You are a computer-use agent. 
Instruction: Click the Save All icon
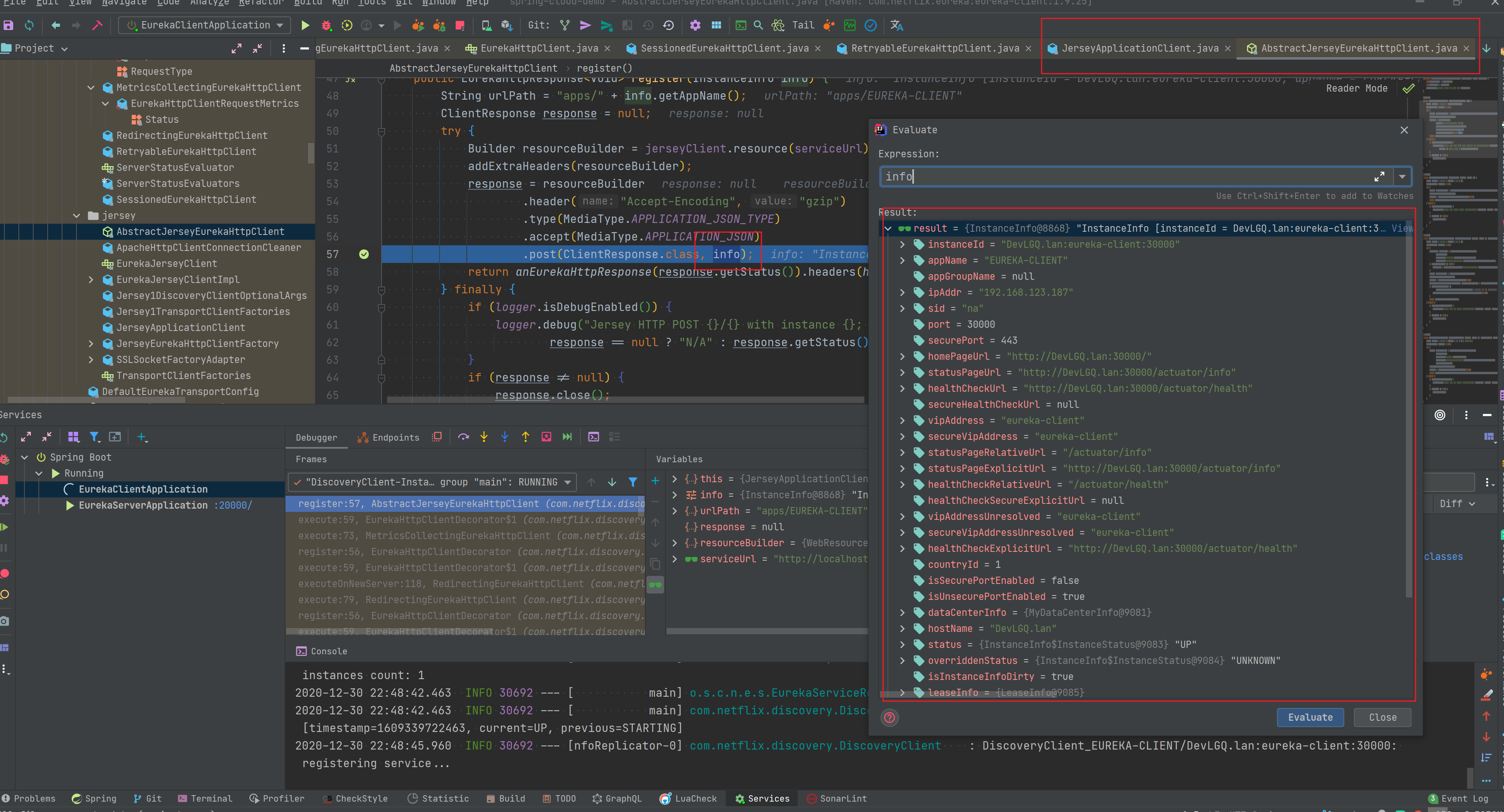[x=8, y=25]
